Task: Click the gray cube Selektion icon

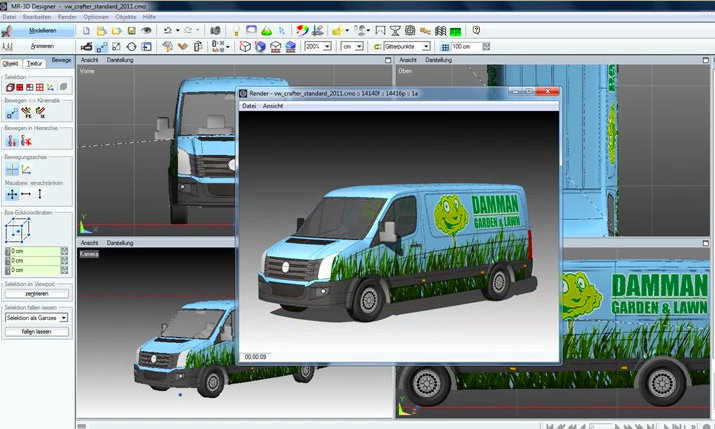Action: [x=63, y=87]
